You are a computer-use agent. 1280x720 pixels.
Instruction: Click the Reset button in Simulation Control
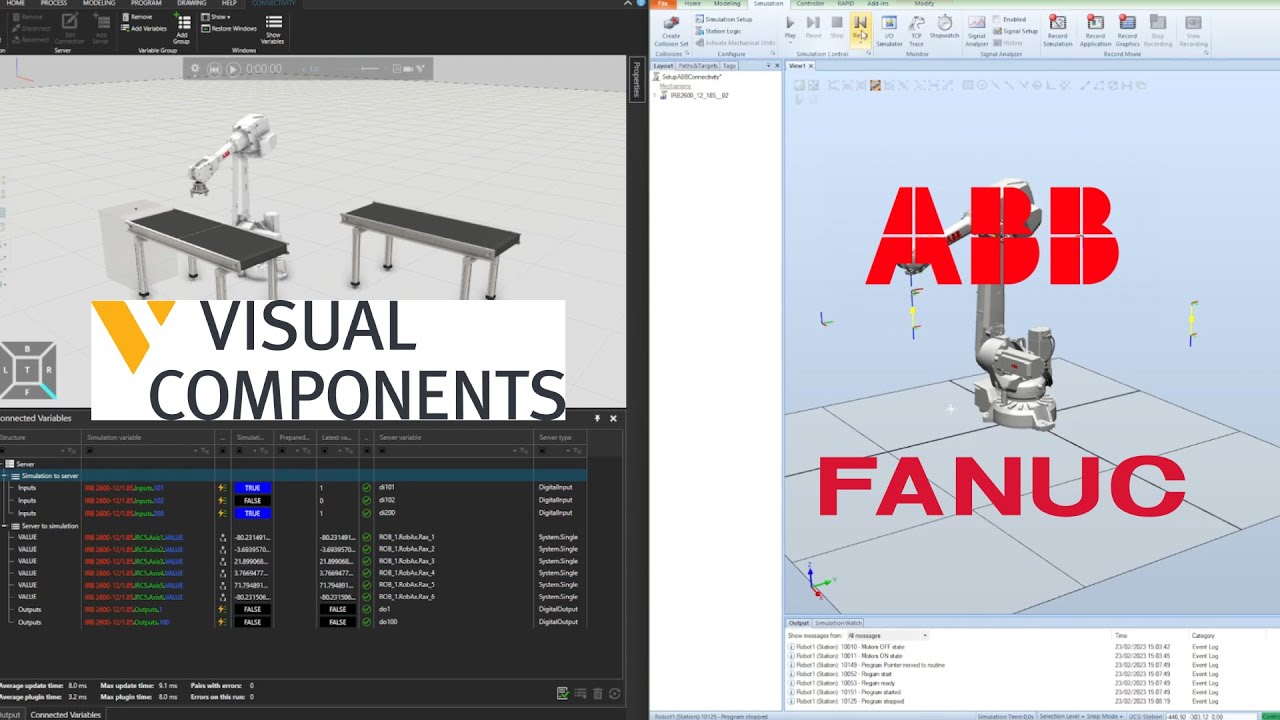[x=860, y=28]
